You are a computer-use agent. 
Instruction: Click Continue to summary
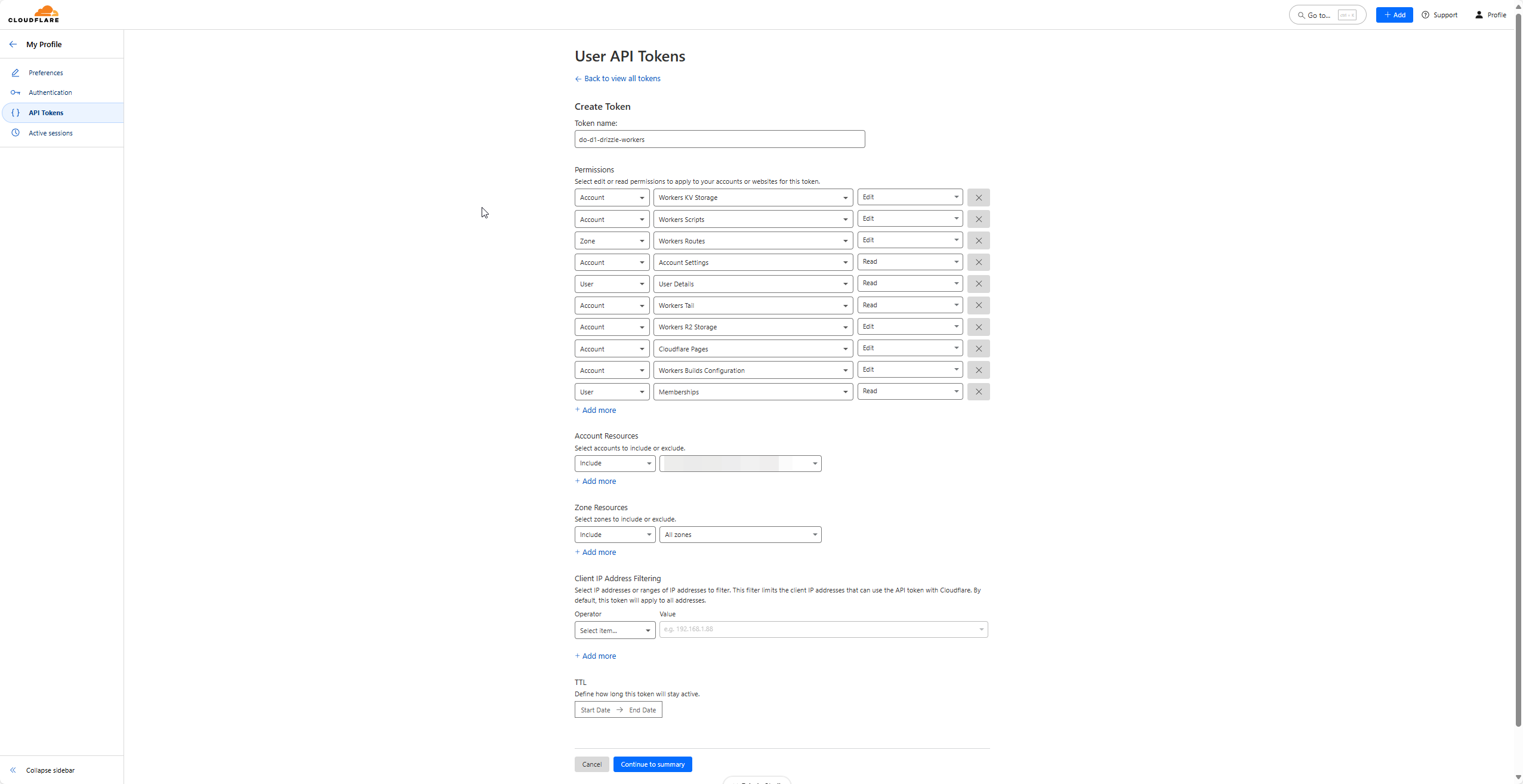[652, 764]
